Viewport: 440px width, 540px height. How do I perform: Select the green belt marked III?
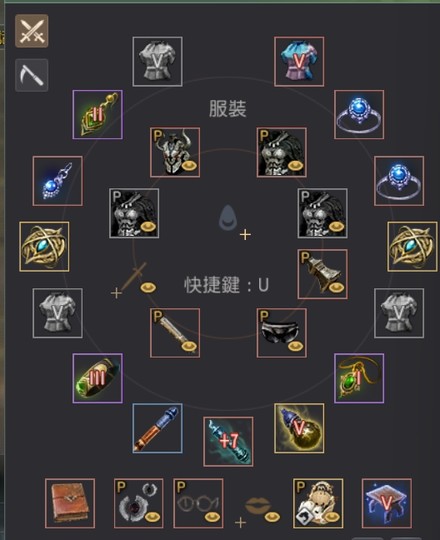point(97,378)
